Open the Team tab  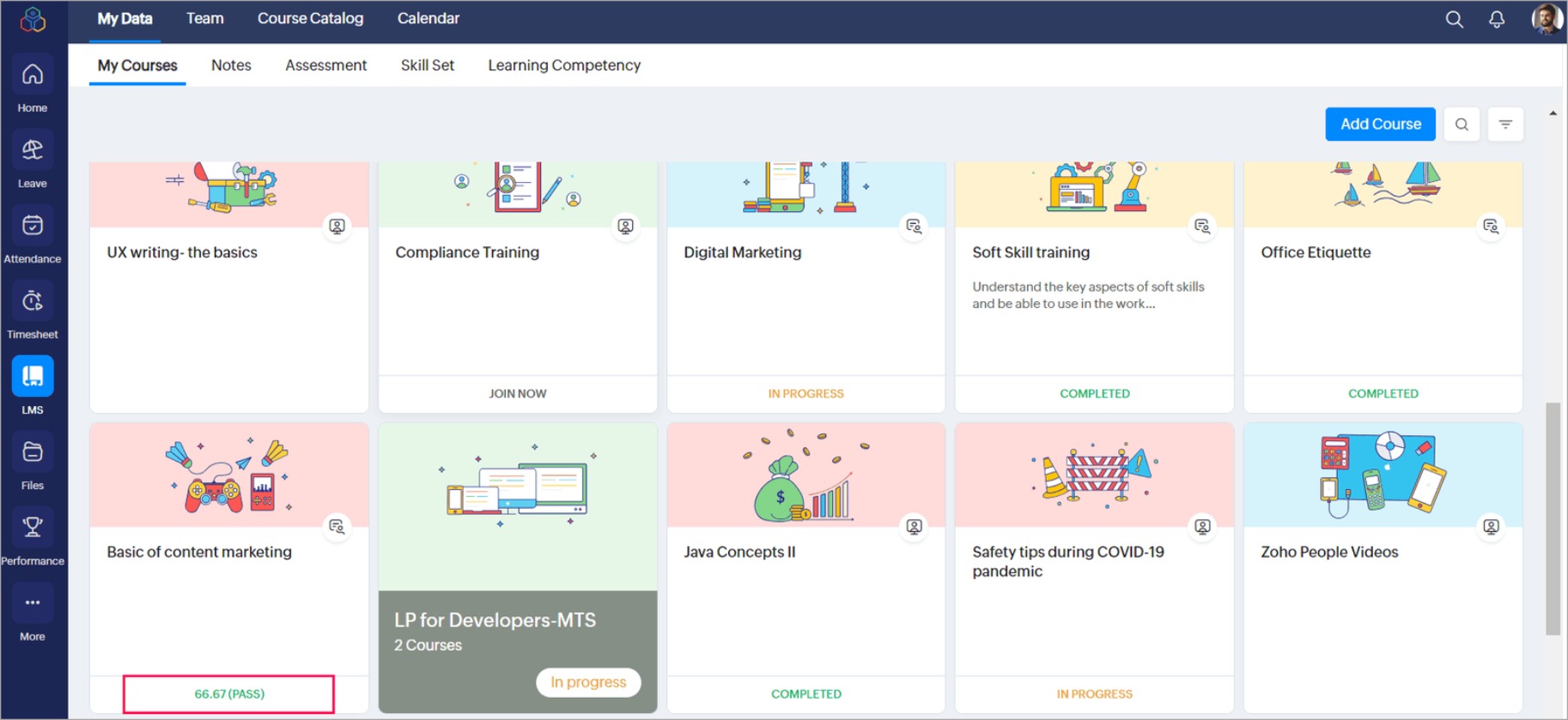coord(205,19)
